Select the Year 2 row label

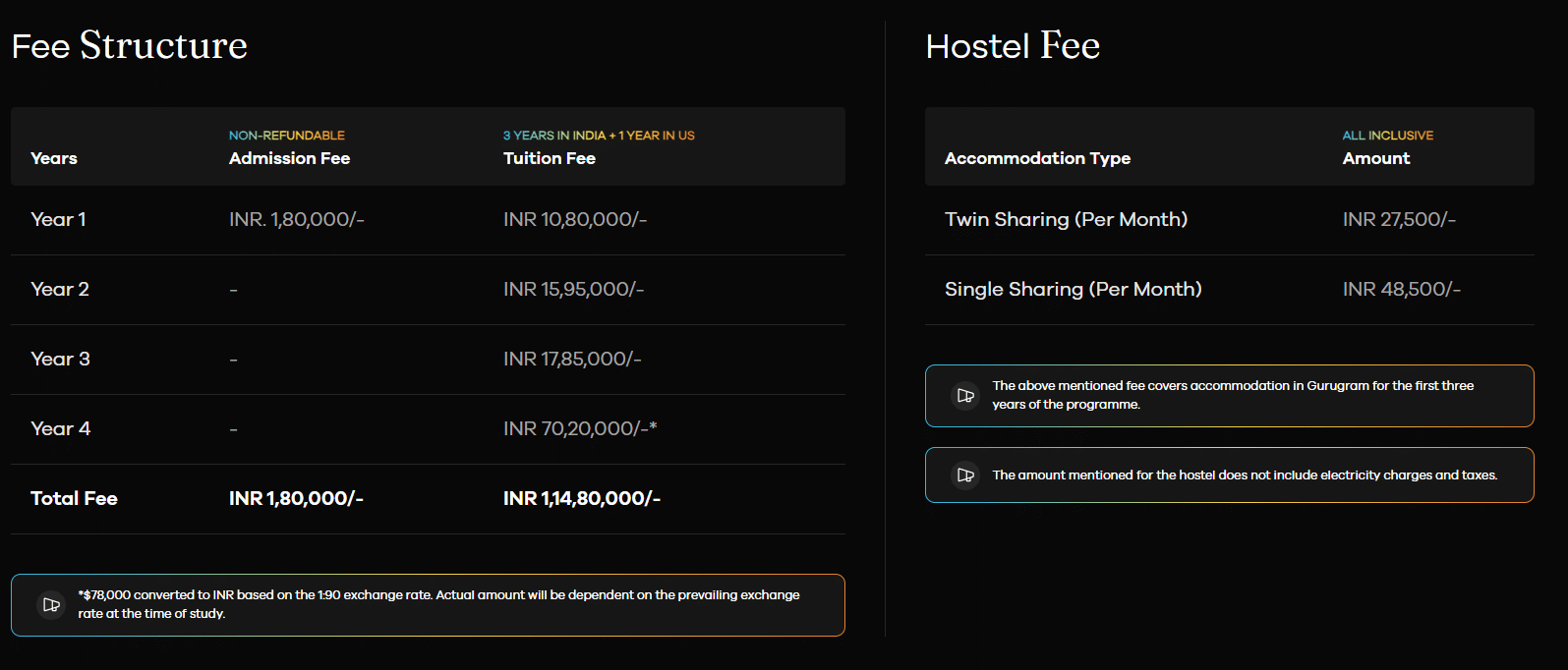pyautogui.click(x=60, y=290)
